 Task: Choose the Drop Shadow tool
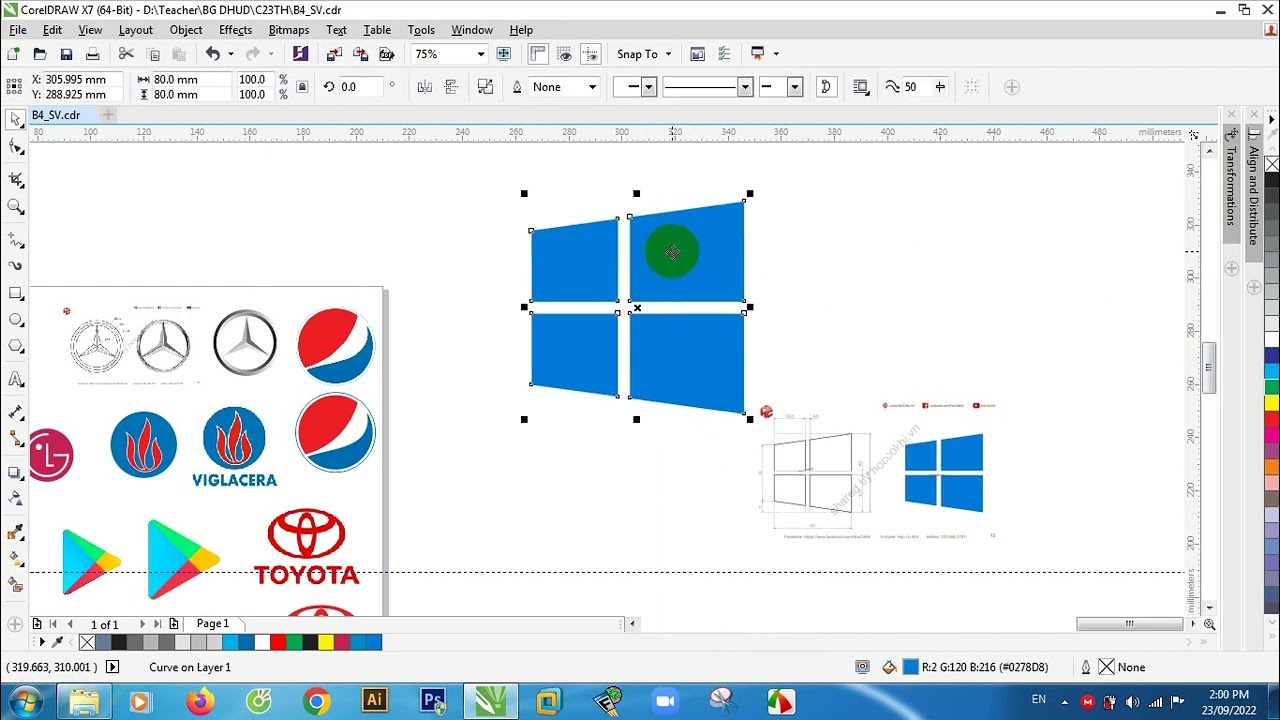pos(15,472)
